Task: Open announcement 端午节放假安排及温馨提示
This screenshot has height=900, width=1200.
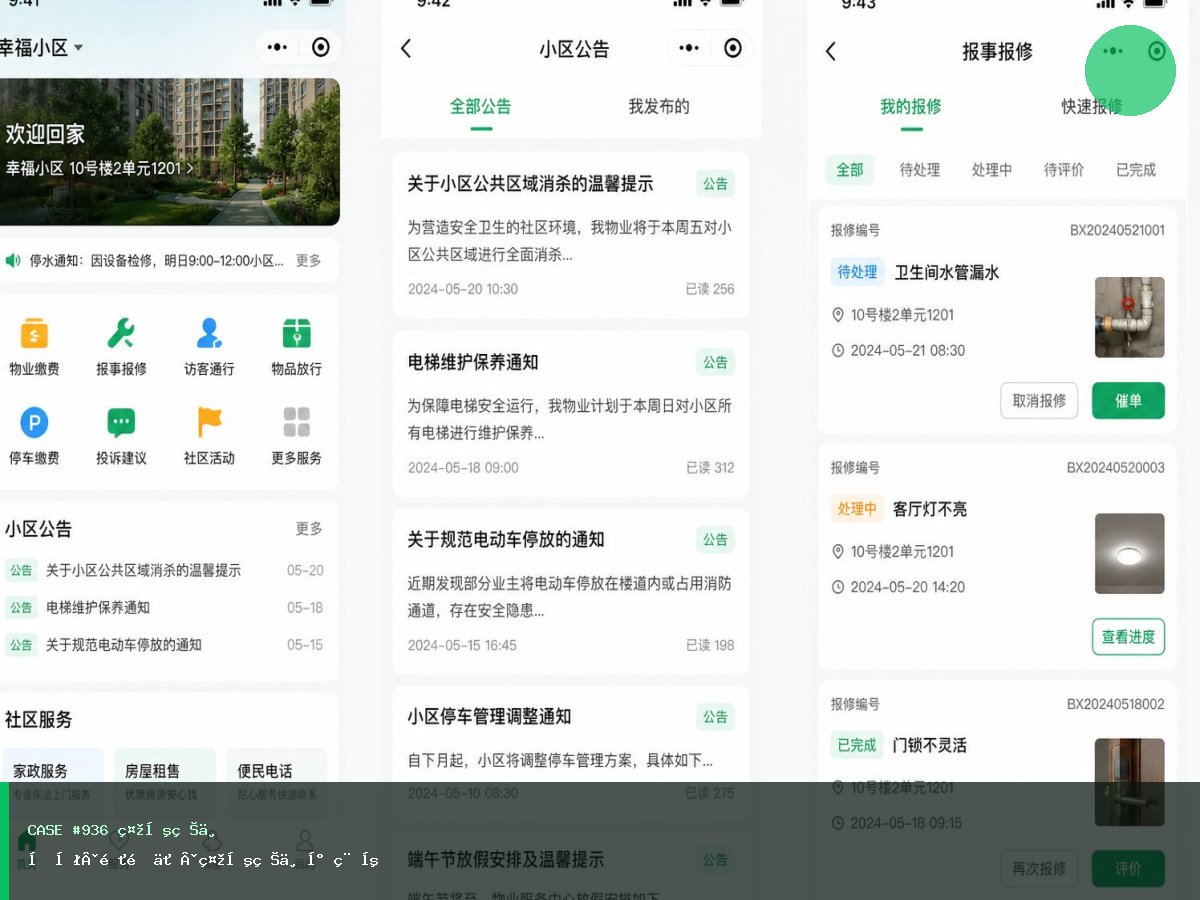Action: point(505,860)
